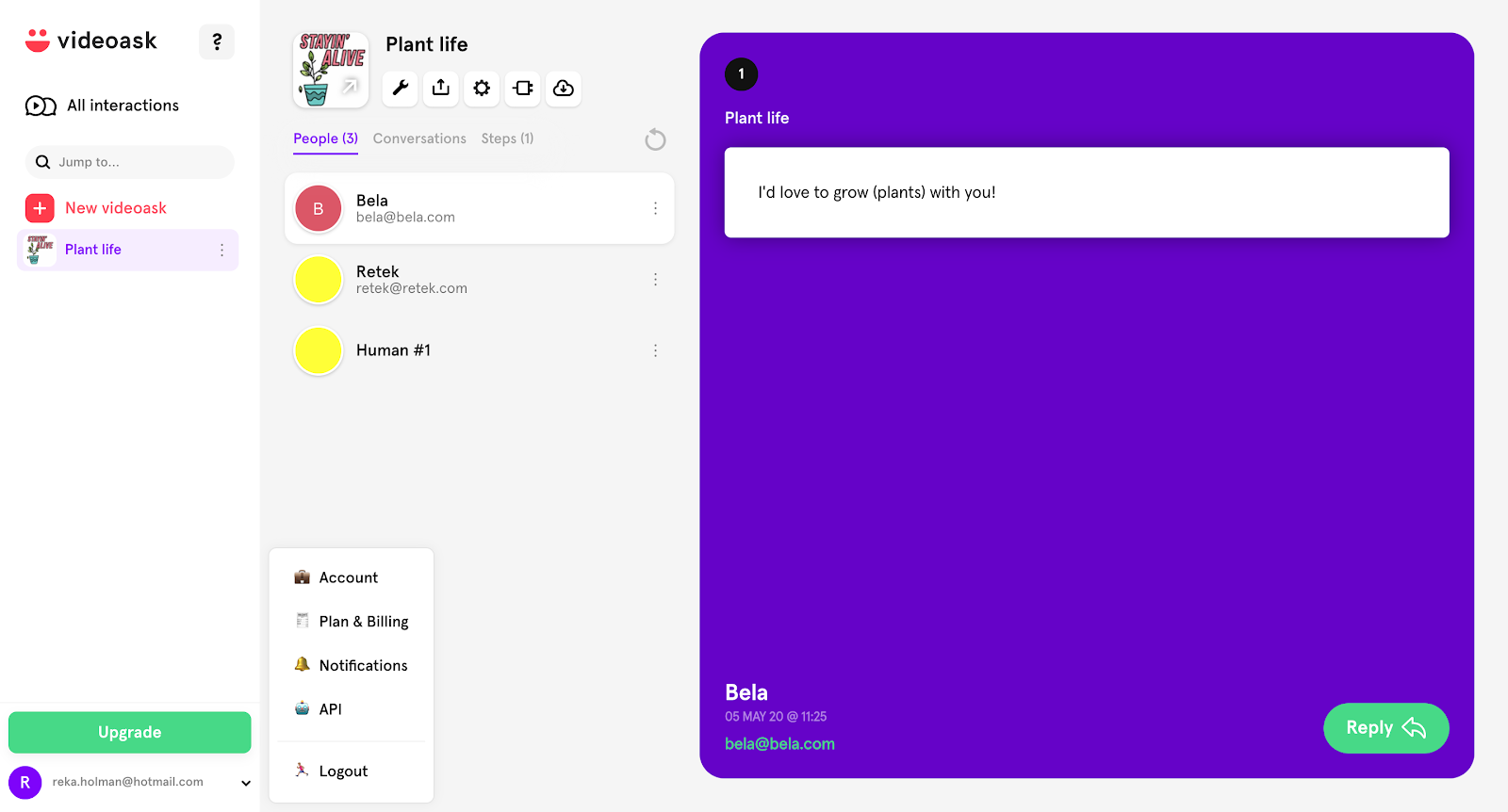
Task: Click the Reply button
Action: tap(1385, 728)
